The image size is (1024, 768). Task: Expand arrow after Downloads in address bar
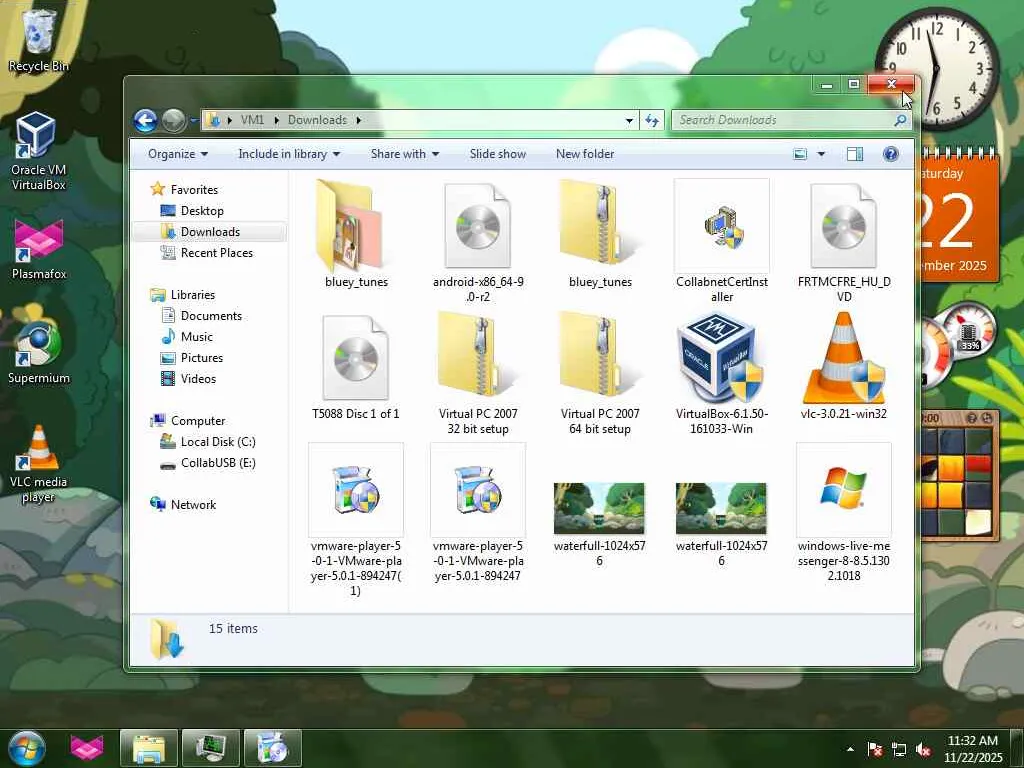click(359, 120)
